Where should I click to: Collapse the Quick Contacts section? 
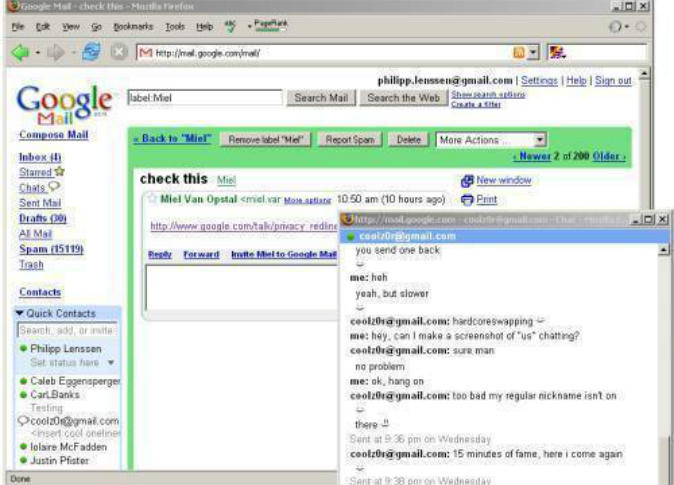click(21, 312)
